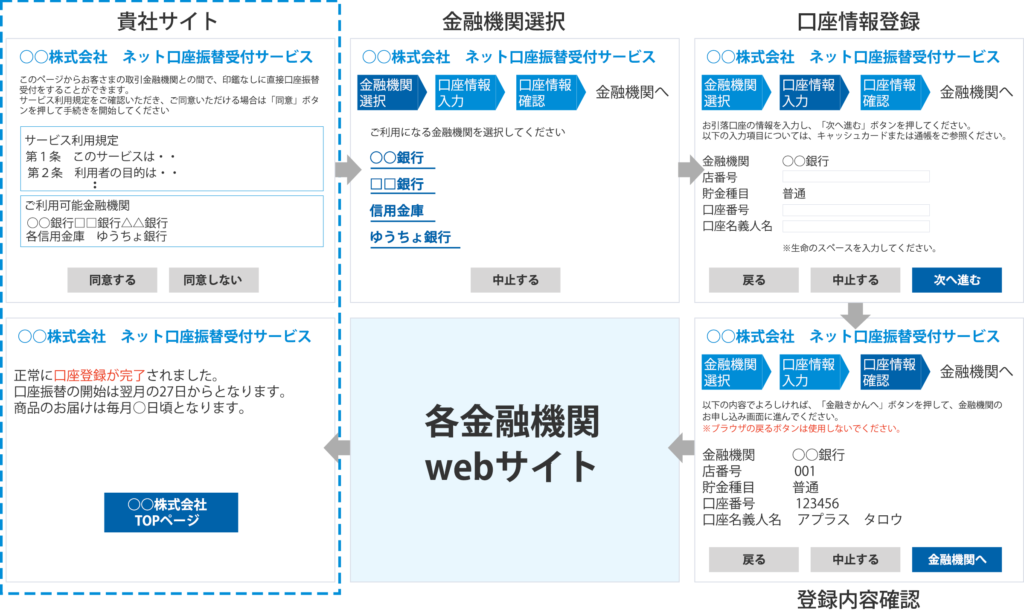Select 口座情報入力 step in the 登録内容確認 panel
The image size is (1024, 610).
tap(813, 372)
